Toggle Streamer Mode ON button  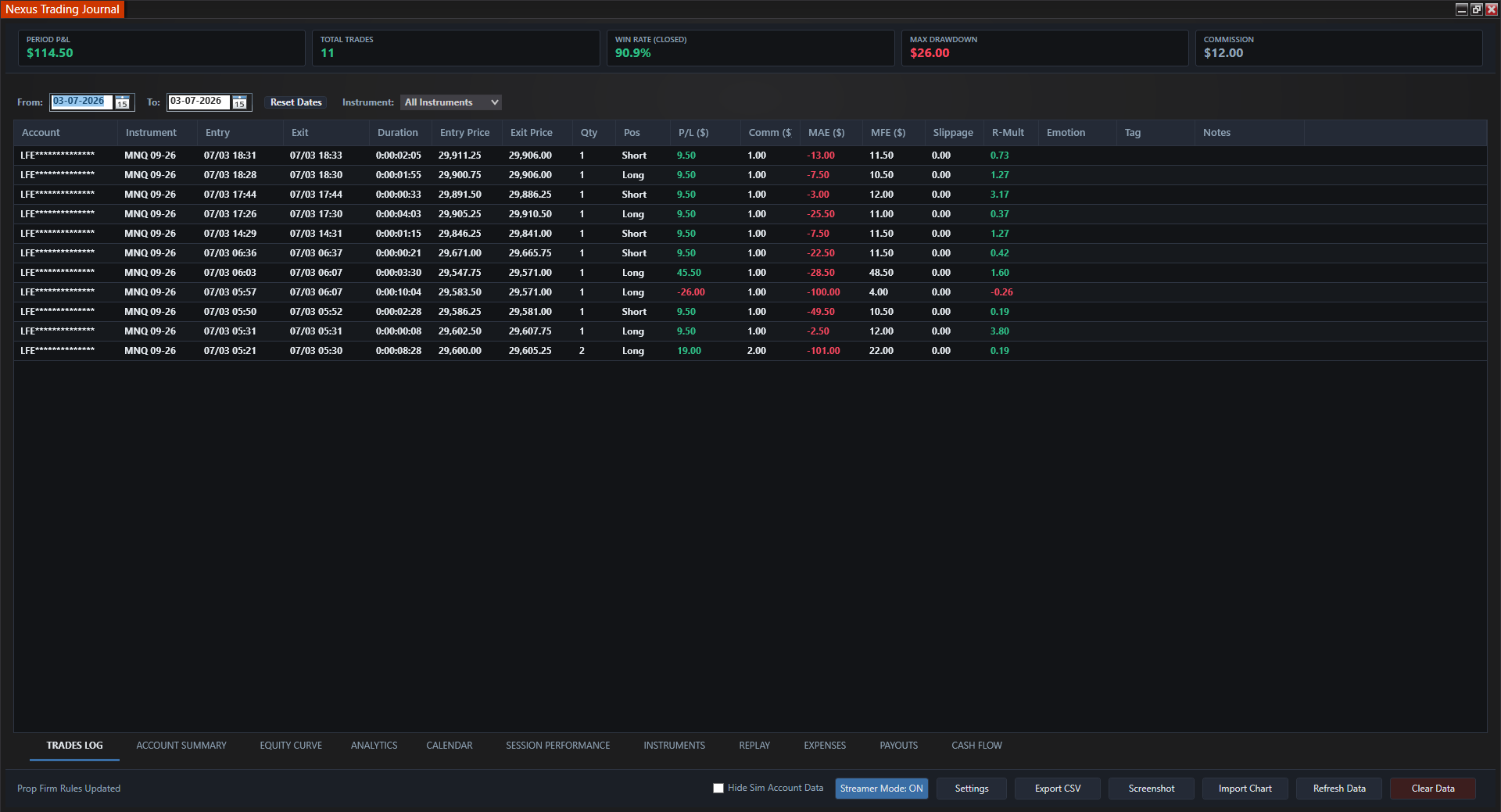click(881, 789)
